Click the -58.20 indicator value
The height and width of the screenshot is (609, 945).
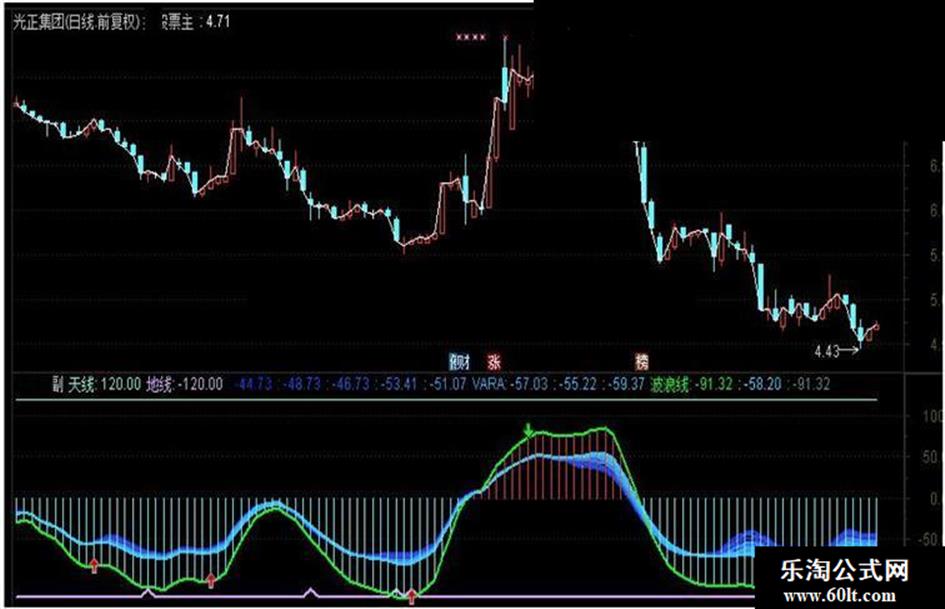pyautogui.click(x=762, y=384)
